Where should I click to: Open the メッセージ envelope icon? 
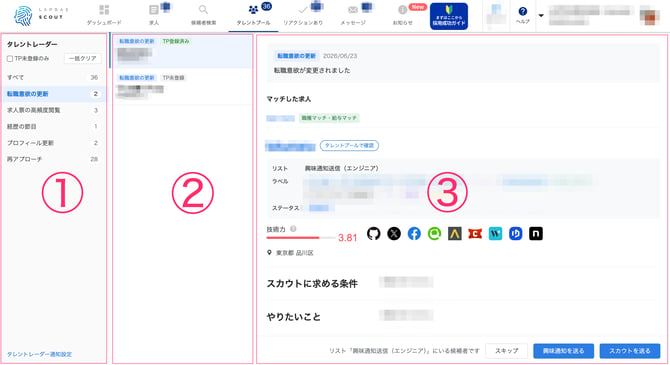[x=353, y=9]
